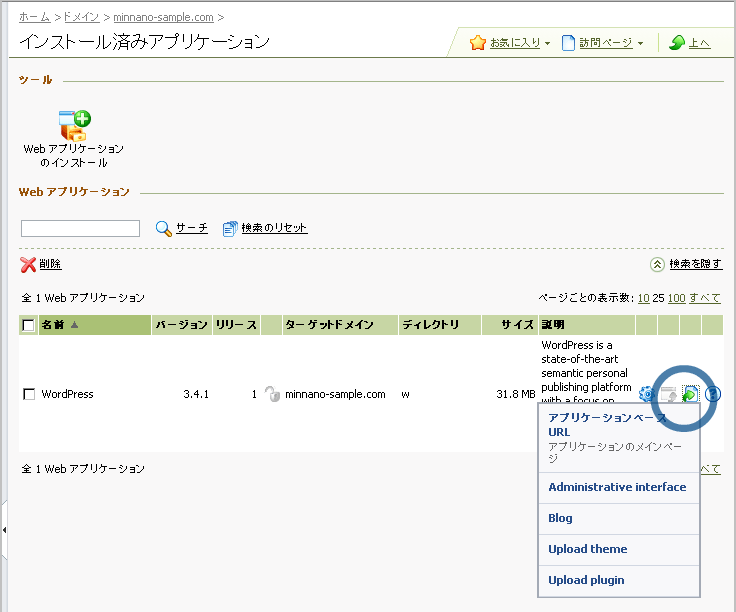Click the hide search chevron icon
Screen dimensions: 736x612
pos(657,265)
